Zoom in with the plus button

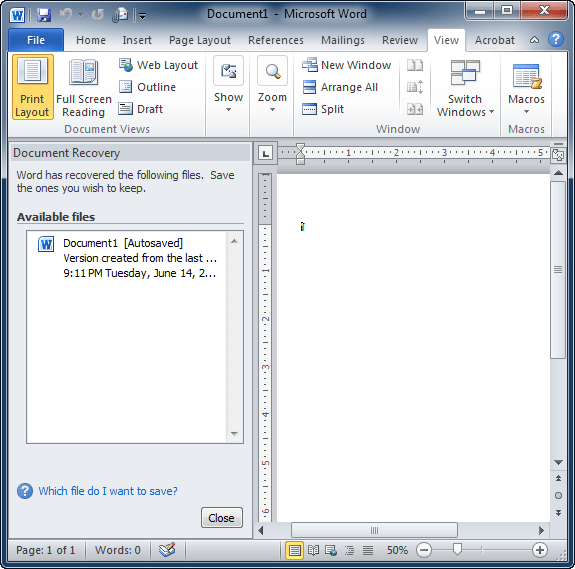539,550
